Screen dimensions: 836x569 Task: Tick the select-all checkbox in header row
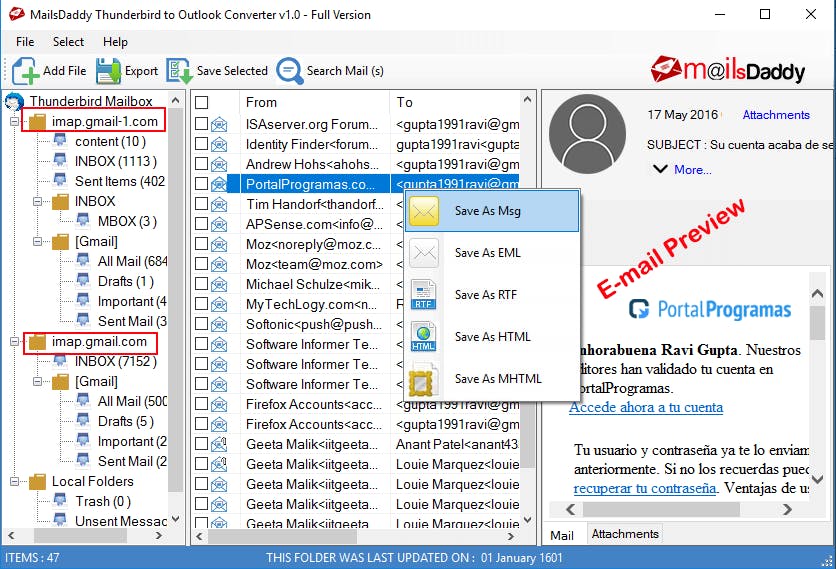202,102
